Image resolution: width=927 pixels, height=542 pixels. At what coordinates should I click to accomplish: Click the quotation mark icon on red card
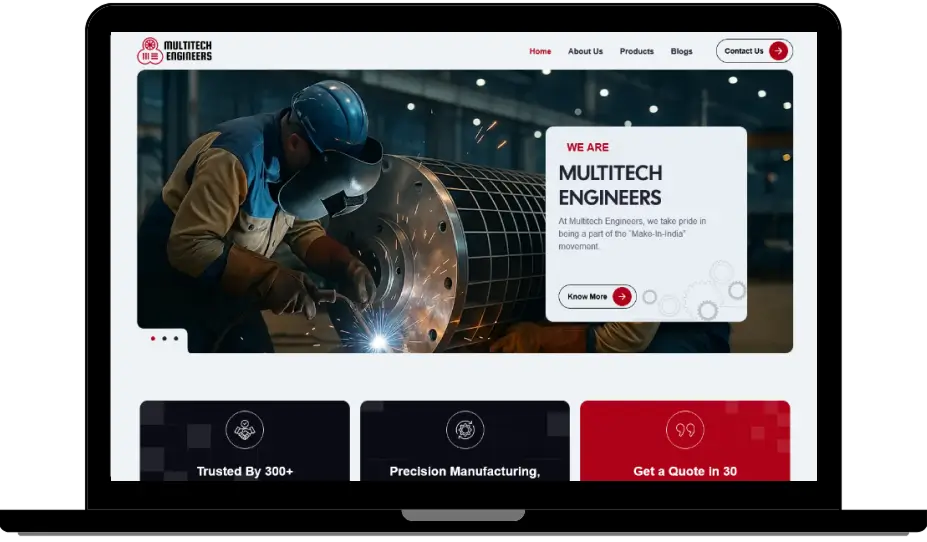[x=685, y=430]
